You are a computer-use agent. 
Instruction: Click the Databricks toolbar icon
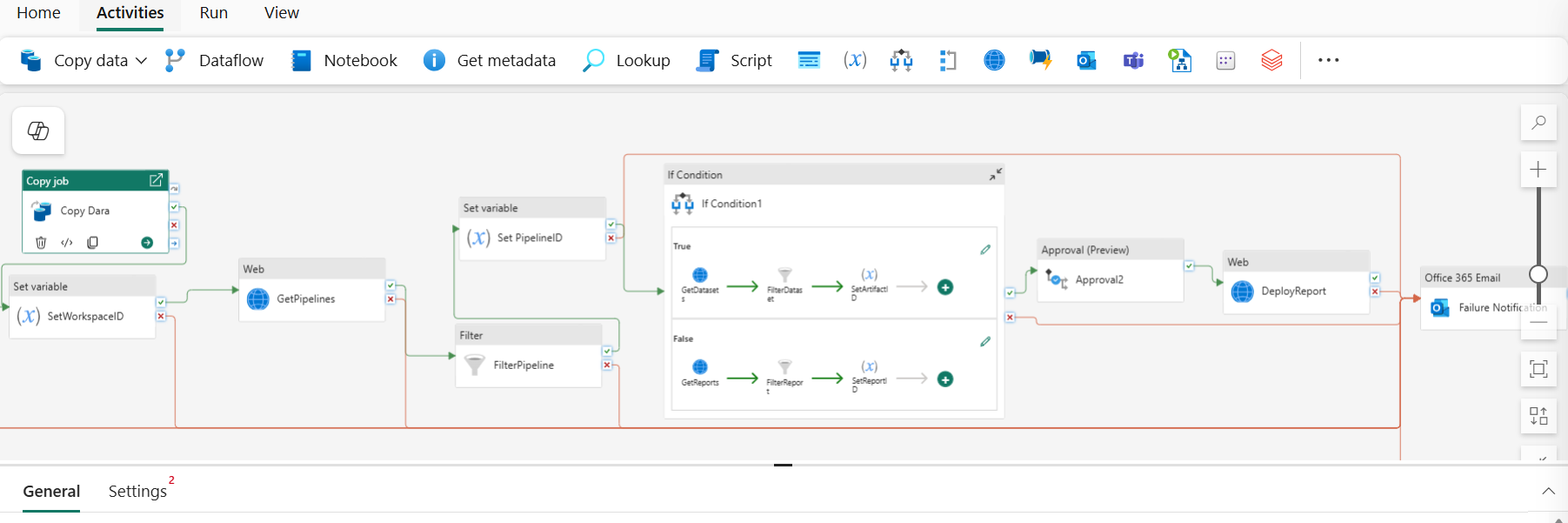[1271, 60]
